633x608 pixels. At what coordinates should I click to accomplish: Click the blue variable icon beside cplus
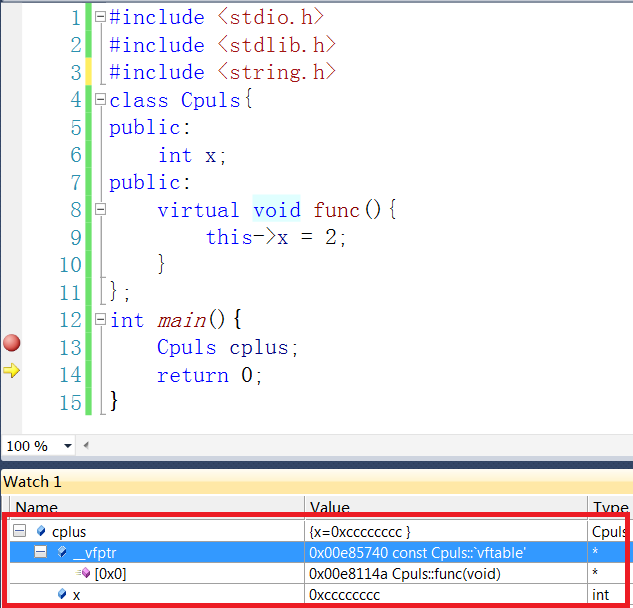point(41,531)
